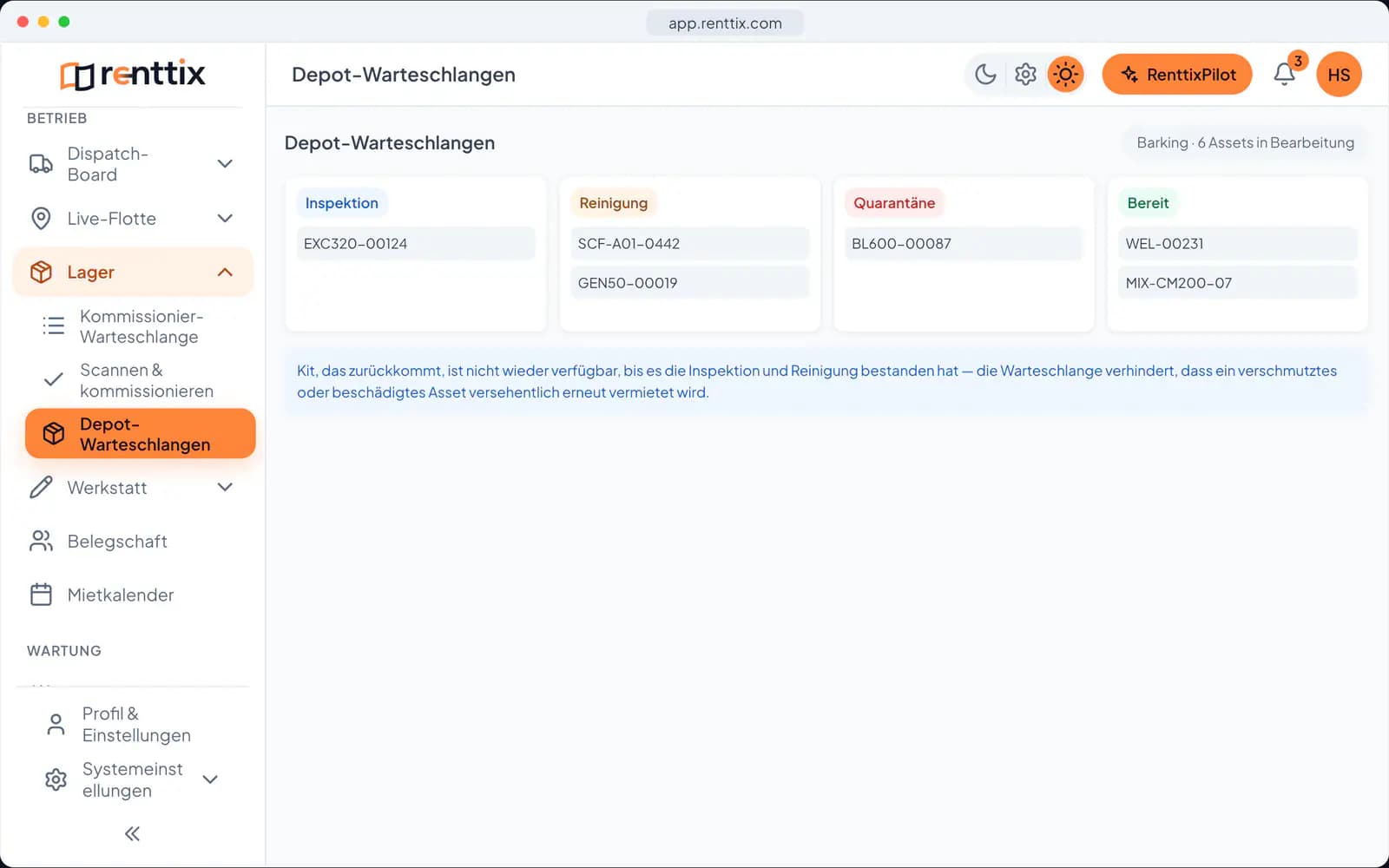Open the HS user avatar menu
1389x868 pixels.
1339,75
